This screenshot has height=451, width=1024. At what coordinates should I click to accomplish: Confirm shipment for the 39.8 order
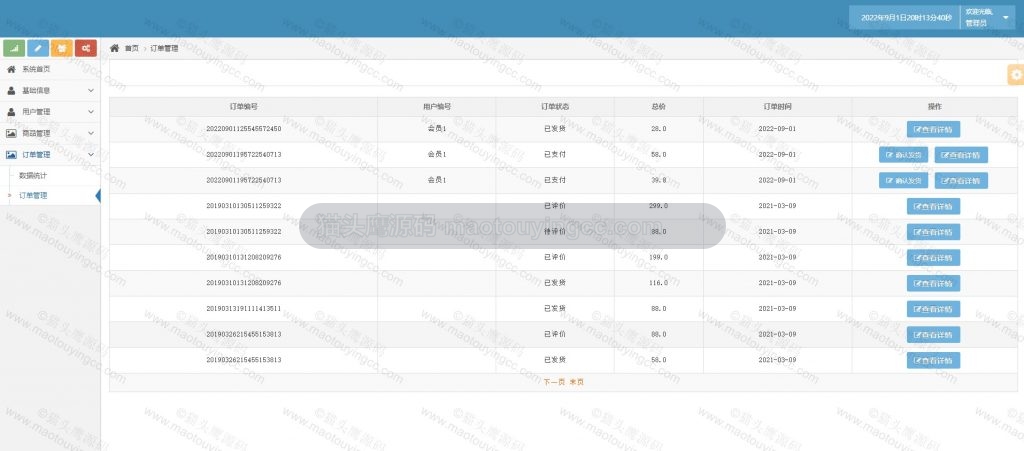903,181
